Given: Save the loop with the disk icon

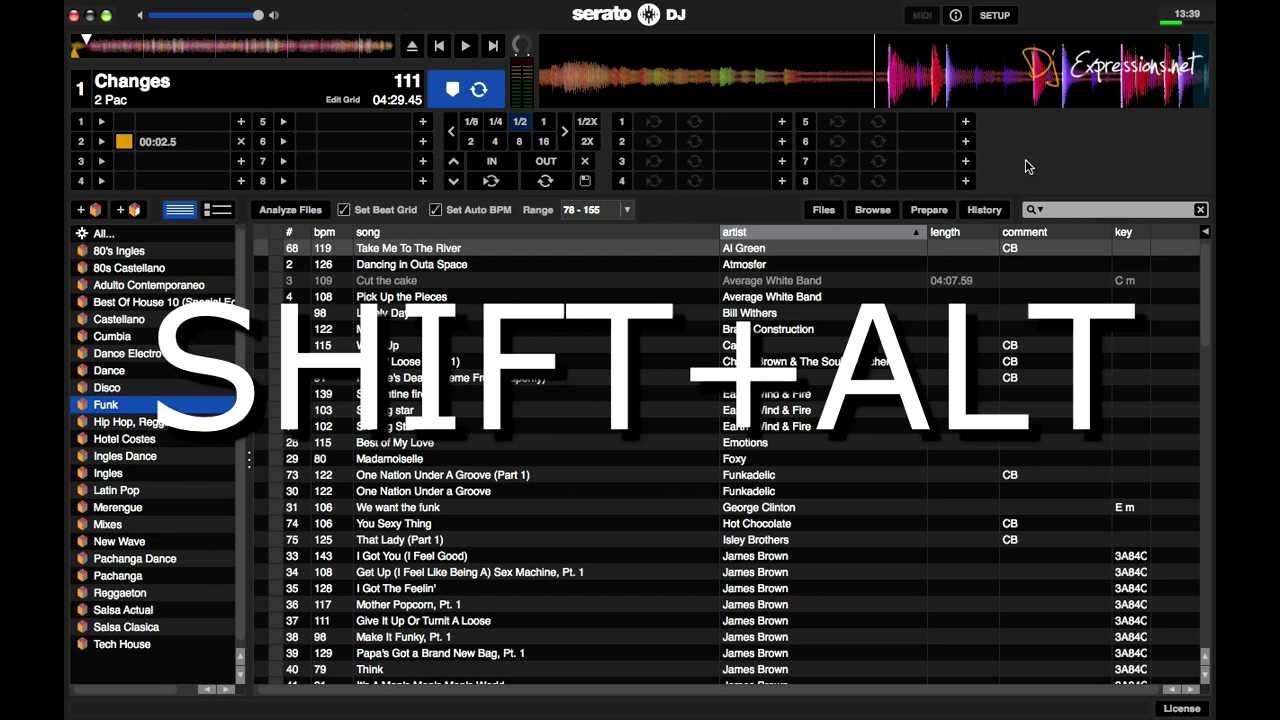Looking at the screenshot, I should [x=585, y=181].
